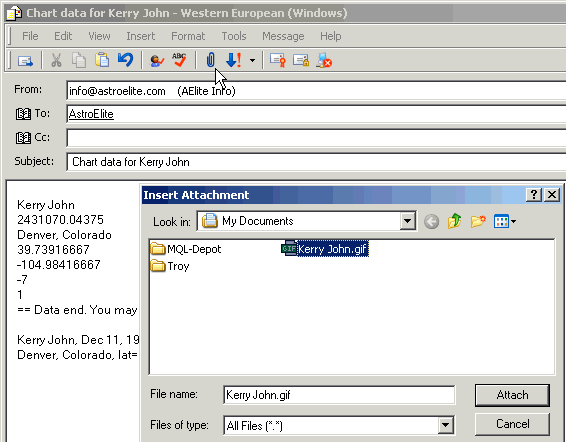This screenshot has height=442, width=566.
Task: Click the Check Names icon
Action: pyautogui.click(x=157, y=60)
